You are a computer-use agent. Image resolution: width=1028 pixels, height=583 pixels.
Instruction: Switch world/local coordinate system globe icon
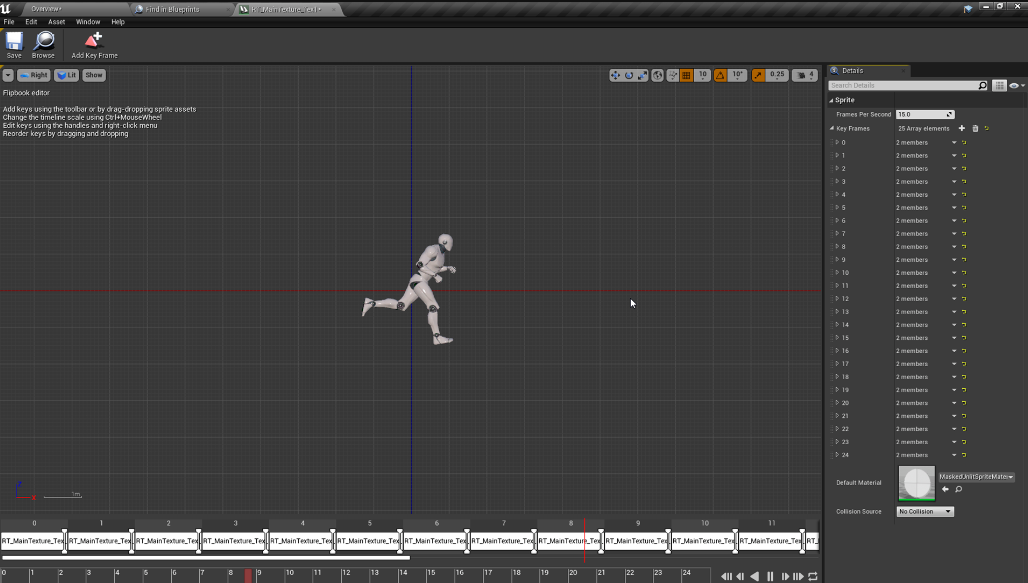pyautogui.click(x=658, y=75)
